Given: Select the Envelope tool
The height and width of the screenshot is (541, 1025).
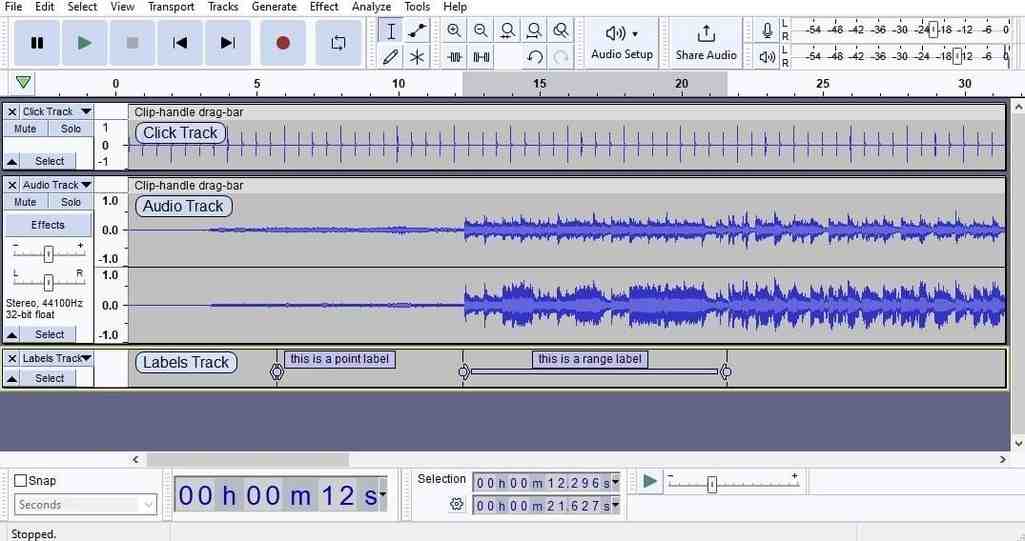Looking at the screenshot, I should pos(417,31).
